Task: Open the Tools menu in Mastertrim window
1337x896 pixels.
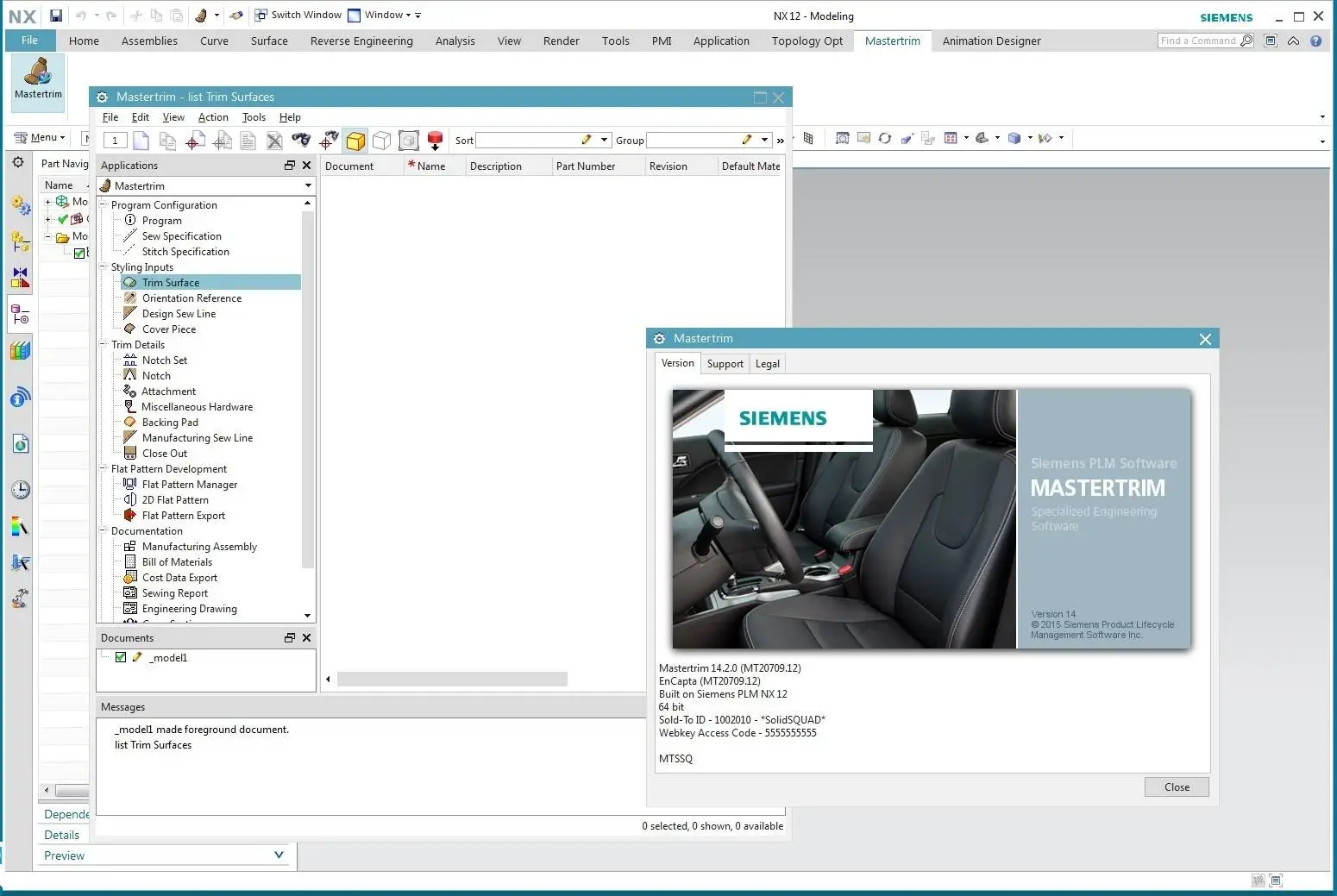Action: pos(254,117)
